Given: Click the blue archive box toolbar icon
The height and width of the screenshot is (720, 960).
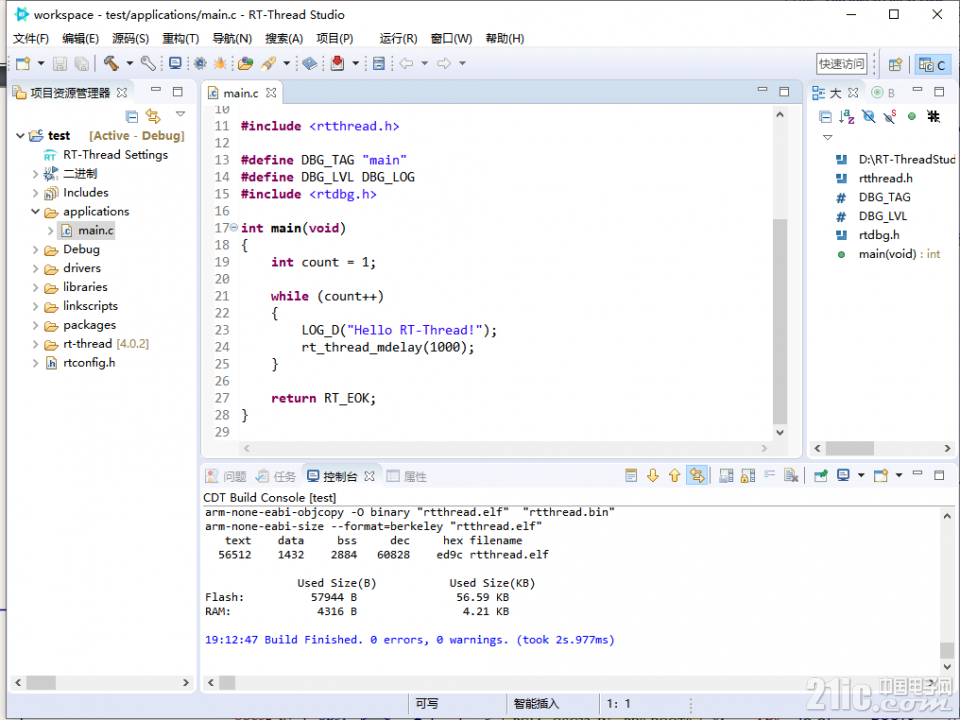Looking at the screenshot, I should coord(379,63).
